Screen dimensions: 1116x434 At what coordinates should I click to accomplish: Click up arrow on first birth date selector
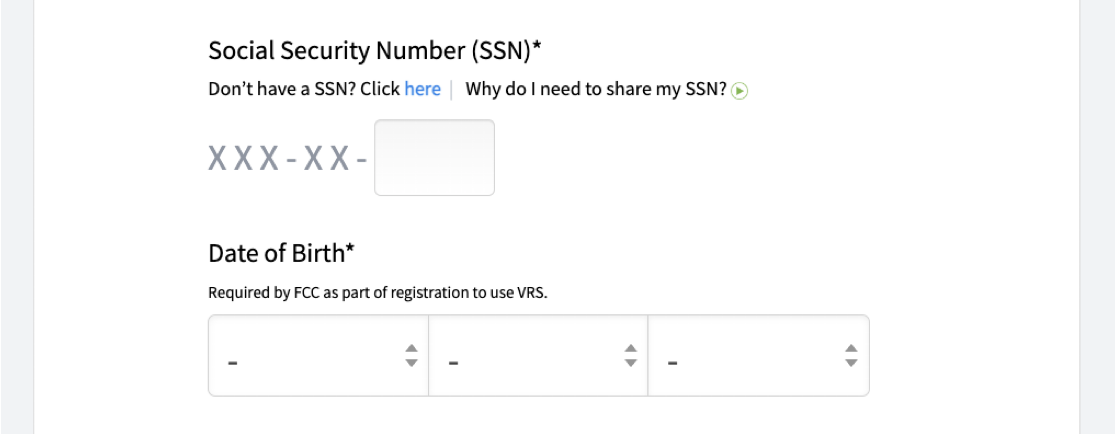point(411,349)
